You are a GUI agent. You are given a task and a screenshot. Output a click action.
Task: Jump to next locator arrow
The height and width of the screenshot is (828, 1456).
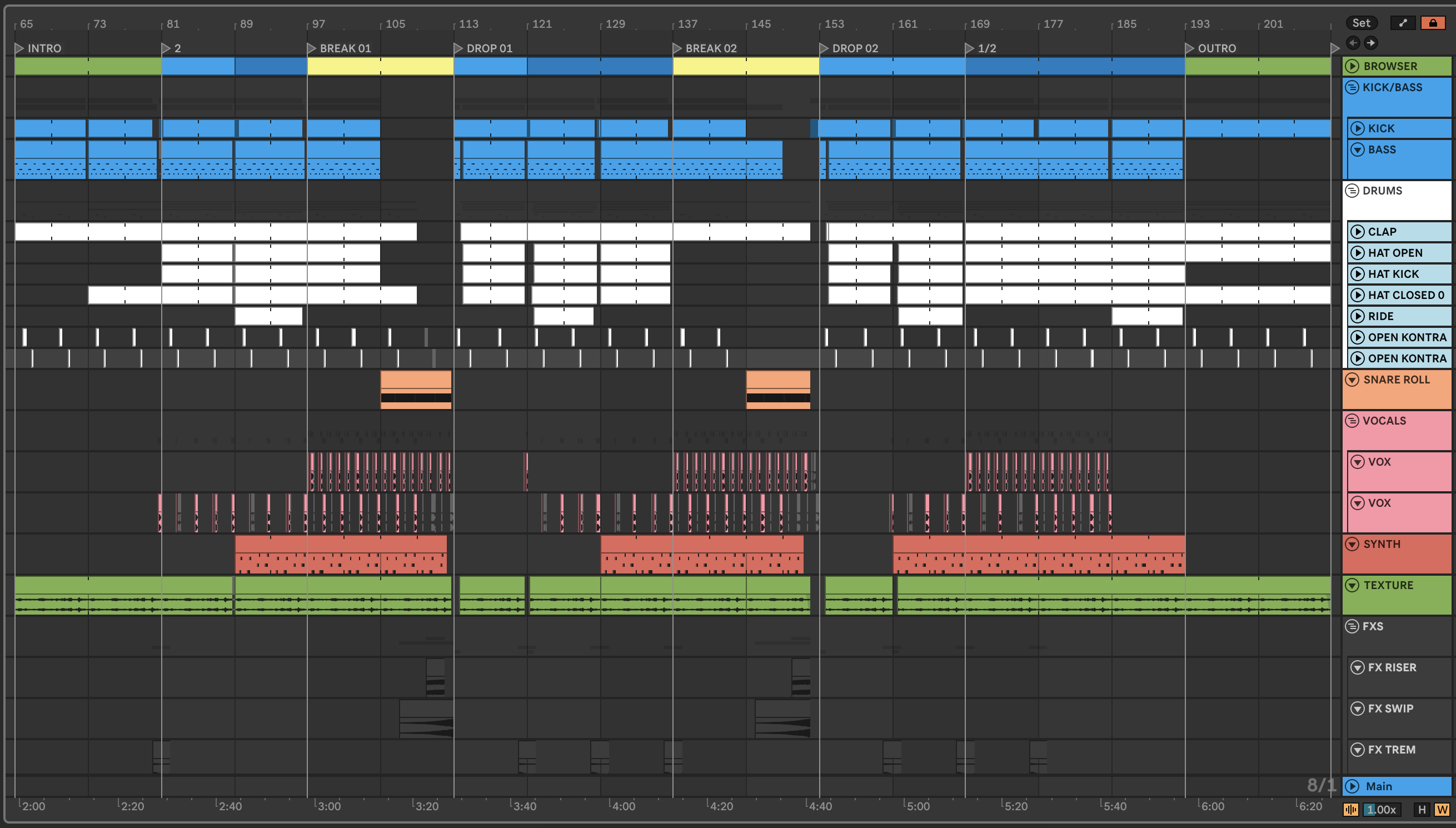point(1372,43)
